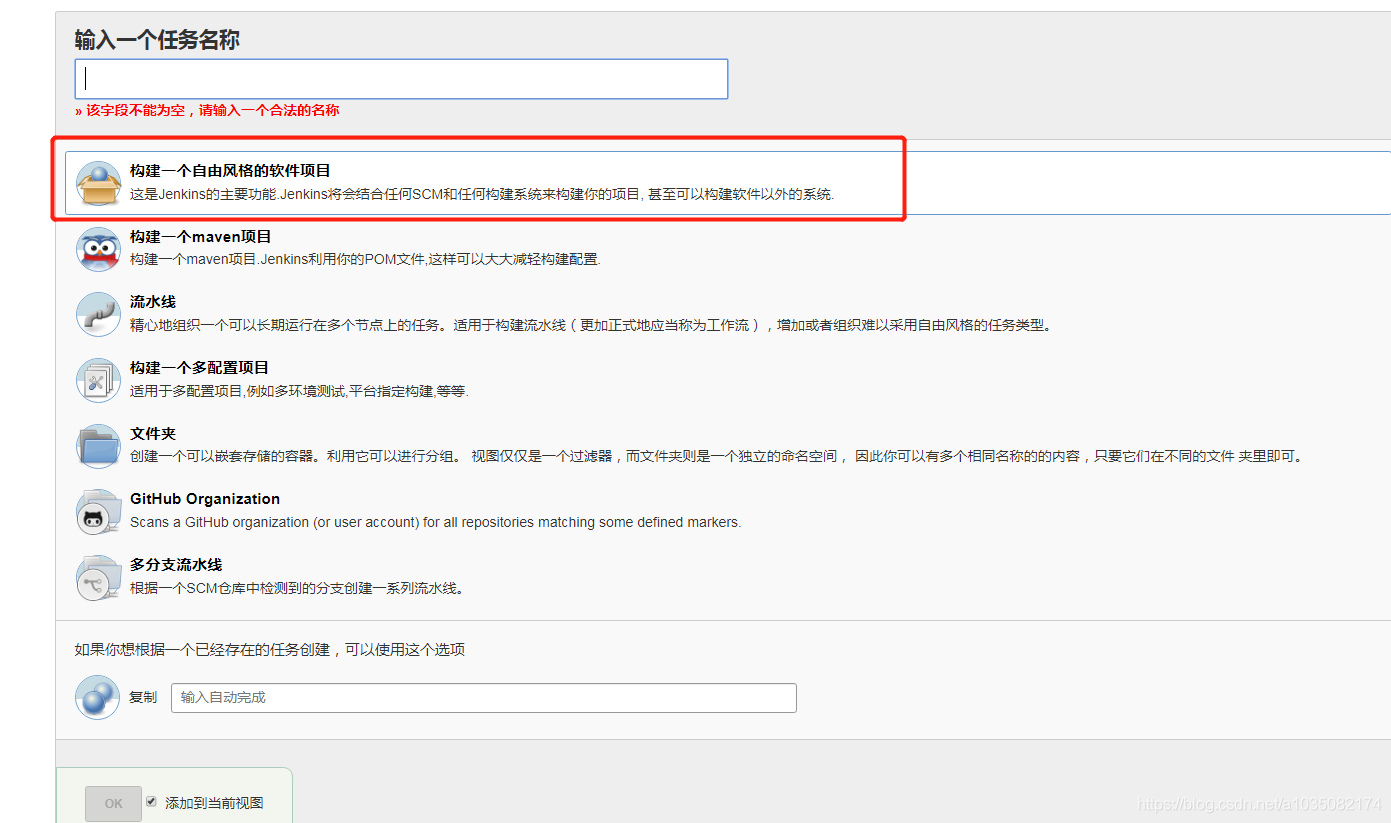Toggle the 添加到当前视图 checkbox
1391x823 pixels.
click(151, 802)
